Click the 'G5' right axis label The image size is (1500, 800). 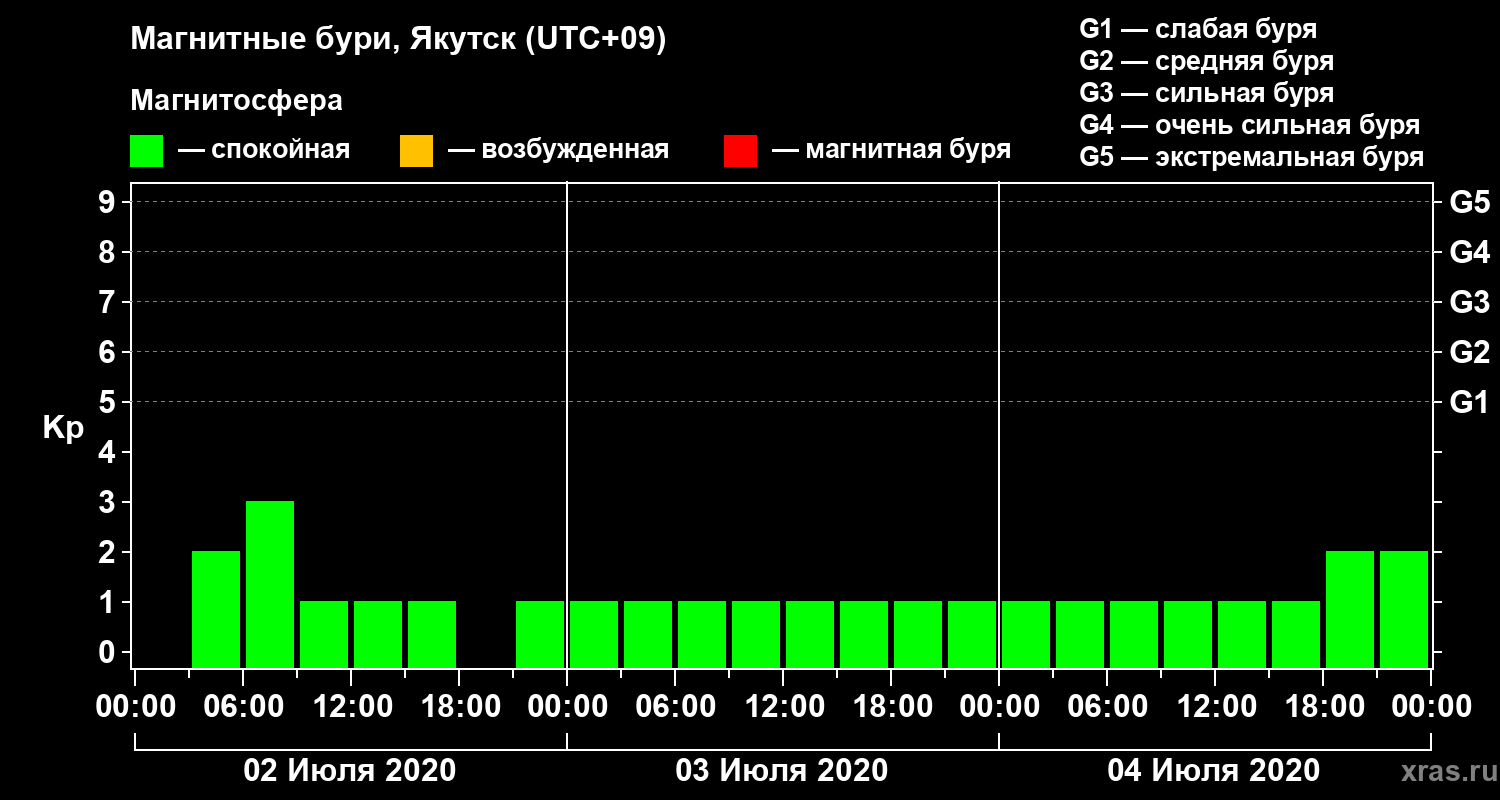tap(1470, 203)
